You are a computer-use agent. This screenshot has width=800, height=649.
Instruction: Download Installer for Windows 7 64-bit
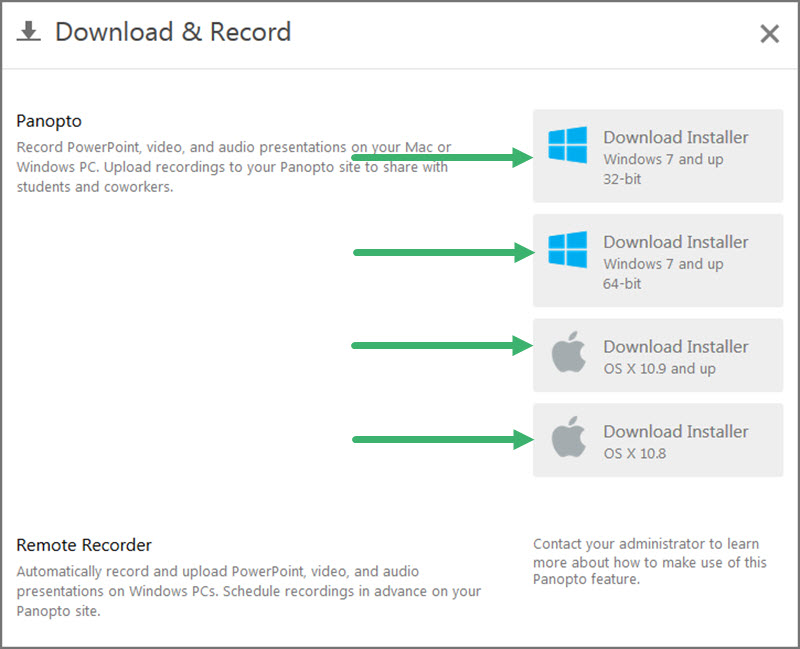click(658, 260)
